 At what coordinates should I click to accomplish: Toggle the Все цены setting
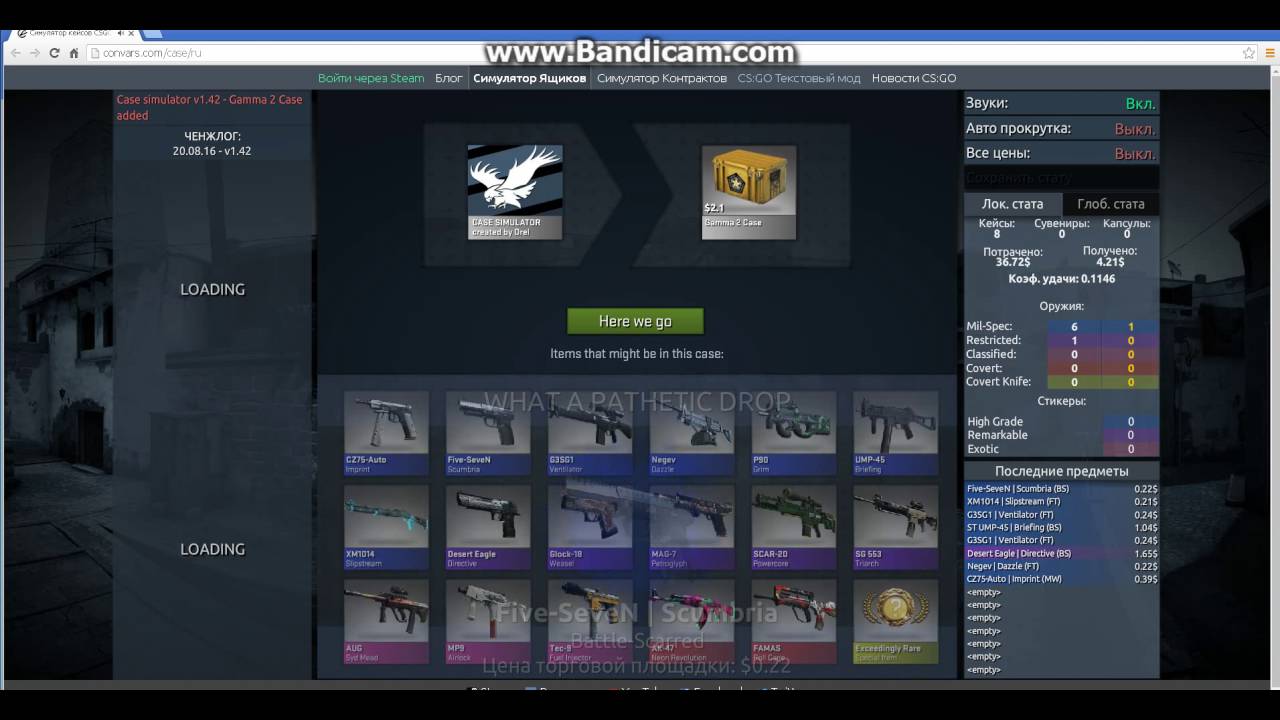pos(1061,153)
